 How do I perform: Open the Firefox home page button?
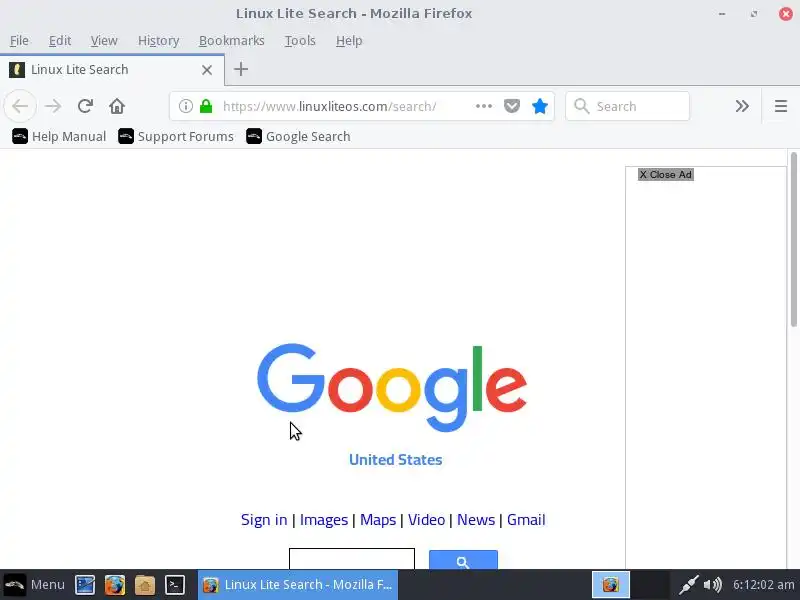(x=117, y=106)
